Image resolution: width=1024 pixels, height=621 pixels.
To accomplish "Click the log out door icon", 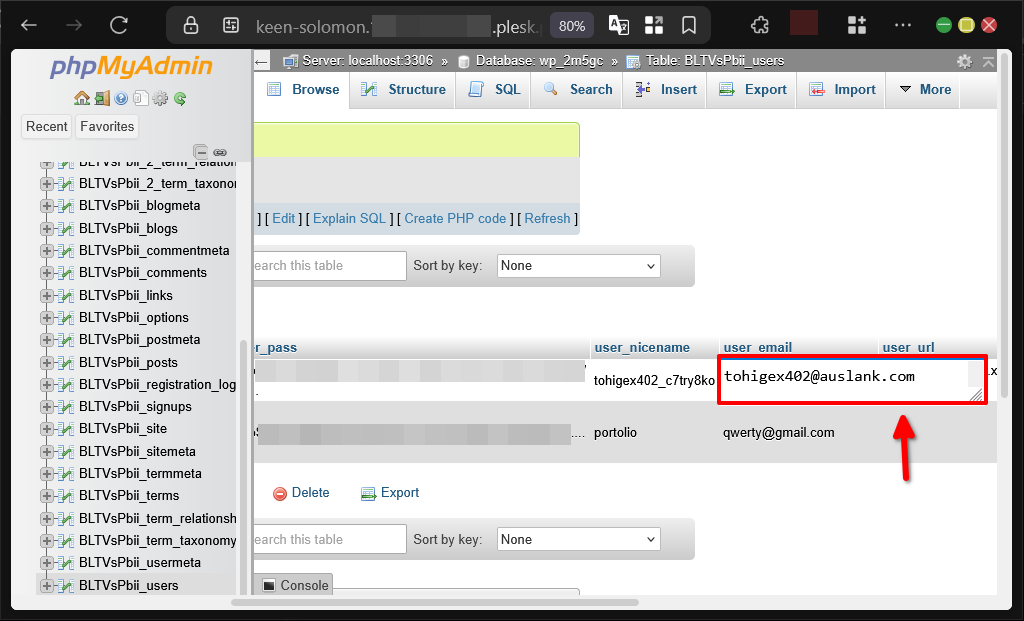I will 101,98.
